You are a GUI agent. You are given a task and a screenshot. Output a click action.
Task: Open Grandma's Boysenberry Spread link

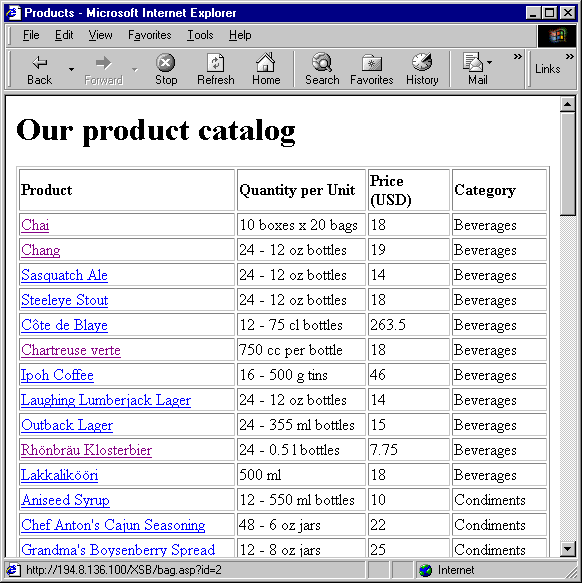click(x=118, y=550)
